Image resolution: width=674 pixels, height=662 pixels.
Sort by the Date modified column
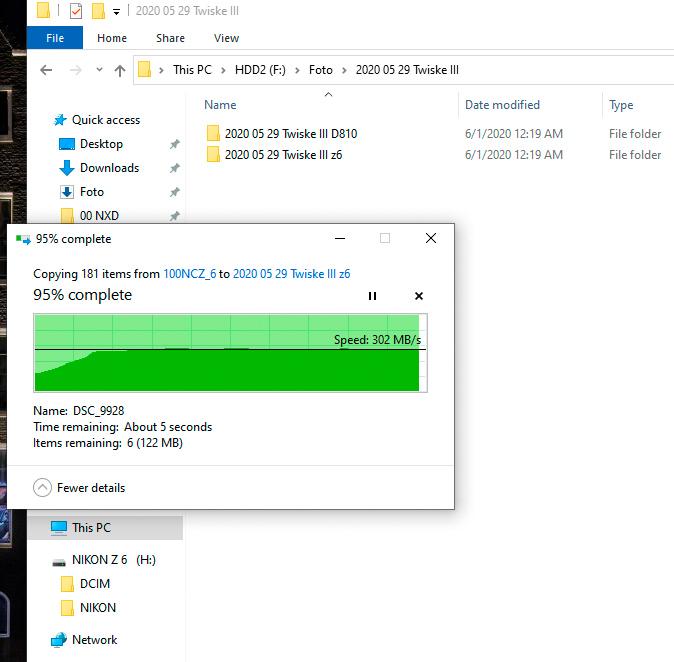(x=502, y=105)
